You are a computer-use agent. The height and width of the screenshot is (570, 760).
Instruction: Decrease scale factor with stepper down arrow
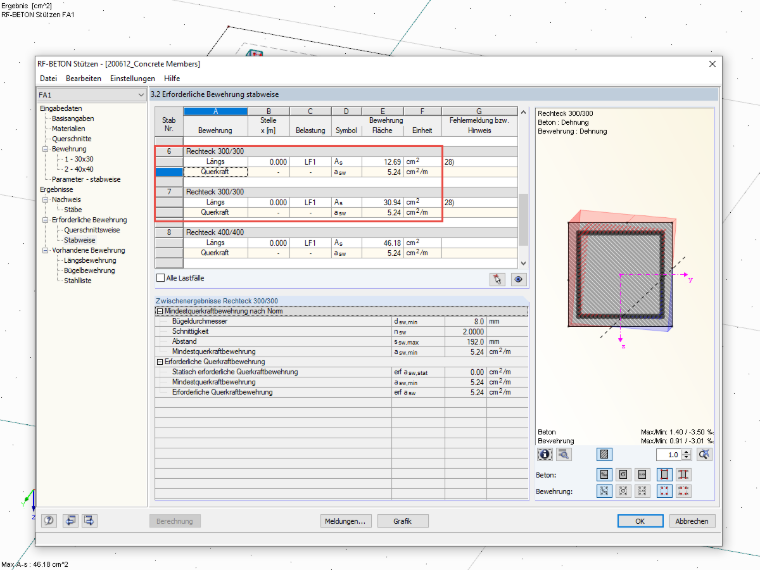pos(686,457)
